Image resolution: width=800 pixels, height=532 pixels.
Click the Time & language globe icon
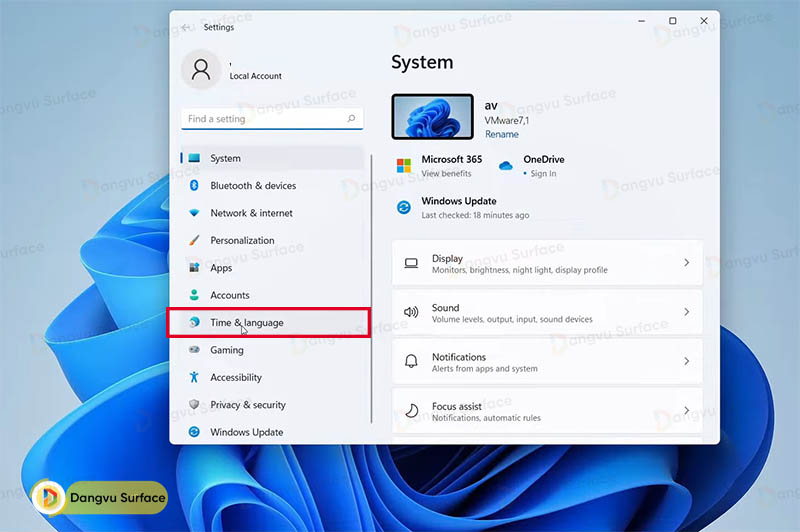194,322
